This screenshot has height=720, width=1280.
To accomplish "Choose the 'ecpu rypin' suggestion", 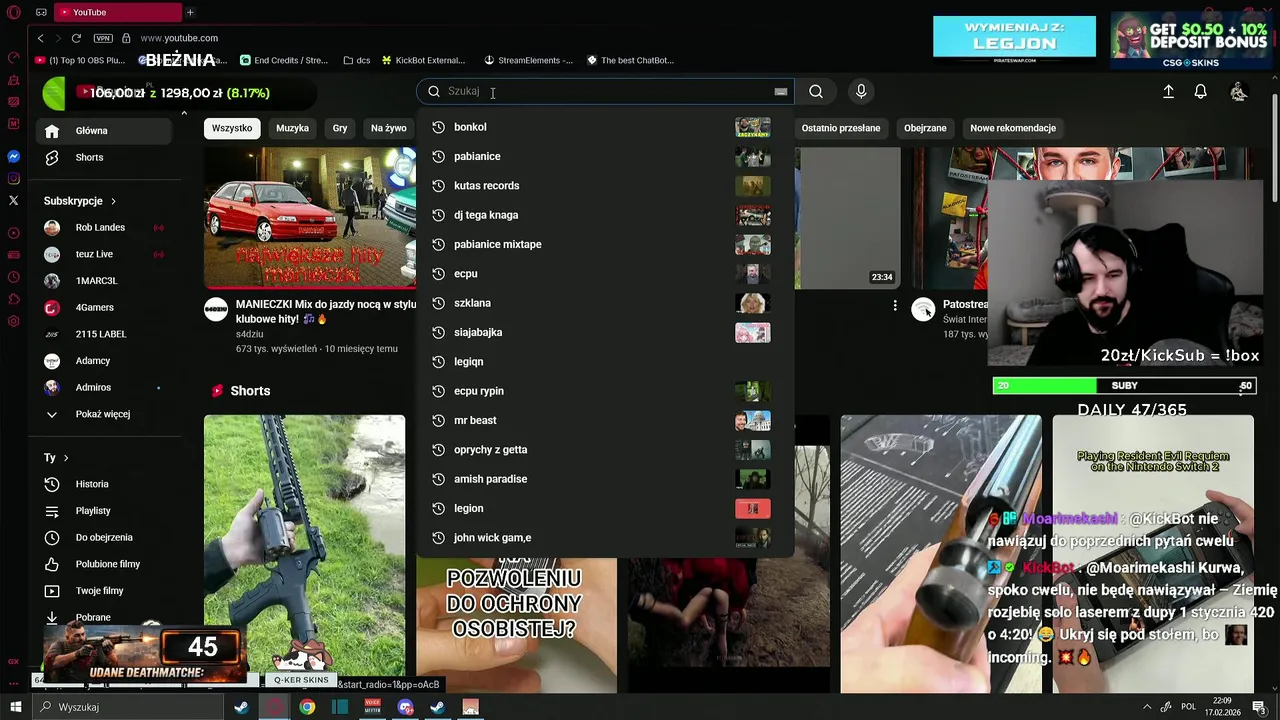I will [x=604, y=391].
